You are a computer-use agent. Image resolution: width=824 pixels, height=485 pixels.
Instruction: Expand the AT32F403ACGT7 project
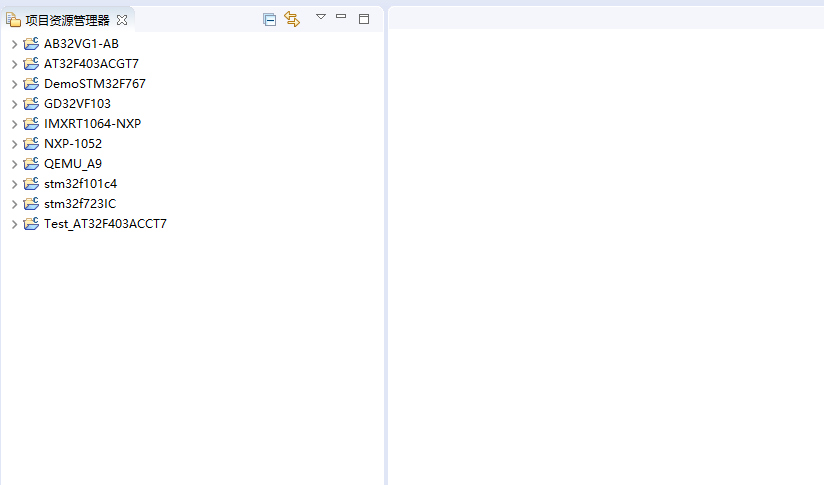pyautogui.click(x=15, y=64)
